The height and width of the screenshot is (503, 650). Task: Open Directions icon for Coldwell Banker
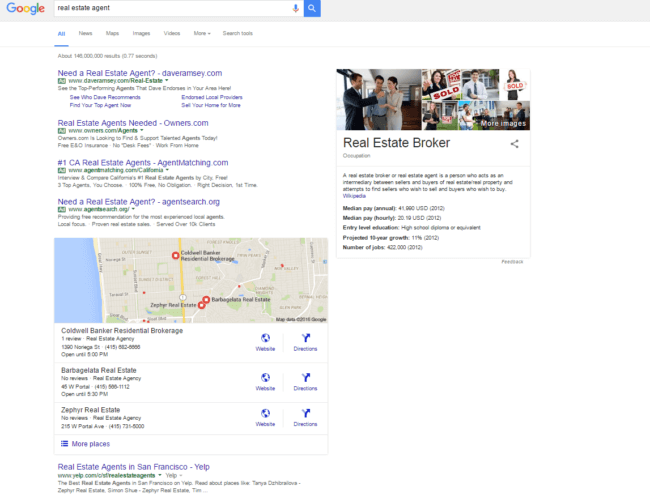point(306,338)
